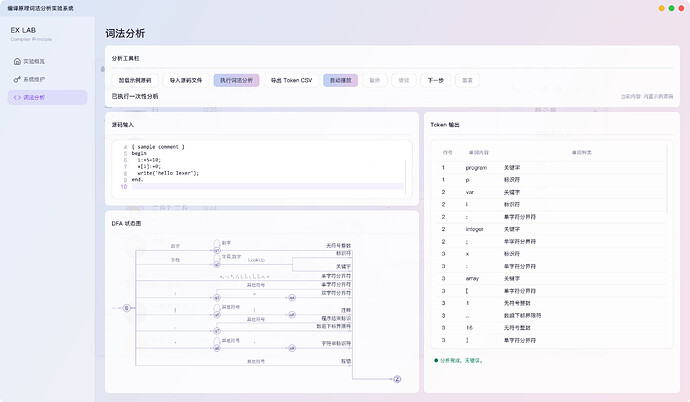Viewport: 690px width, 402px height.
Task: Click the 继续 button
Action: [404, 80]
